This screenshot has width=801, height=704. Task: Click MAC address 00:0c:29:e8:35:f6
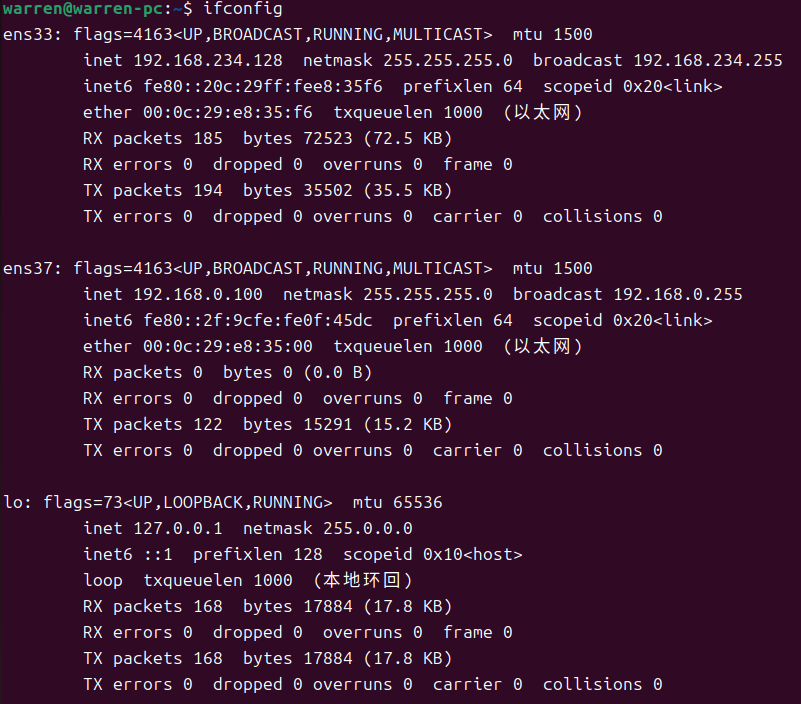tap(228, 112)
